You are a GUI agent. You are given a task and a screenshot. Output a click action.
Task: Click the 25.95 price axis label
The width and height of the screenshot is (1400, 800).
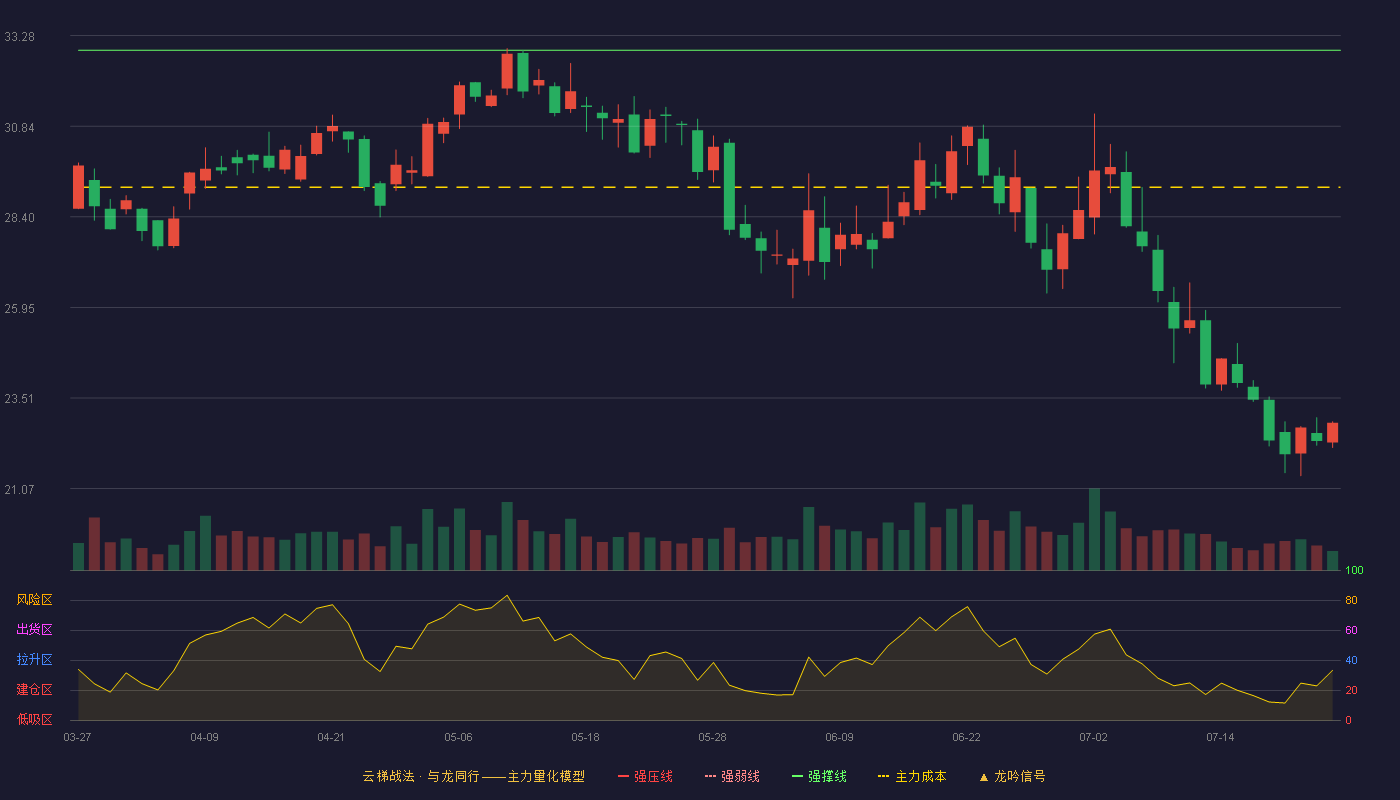pyautogui.click(x=19, y=308)
